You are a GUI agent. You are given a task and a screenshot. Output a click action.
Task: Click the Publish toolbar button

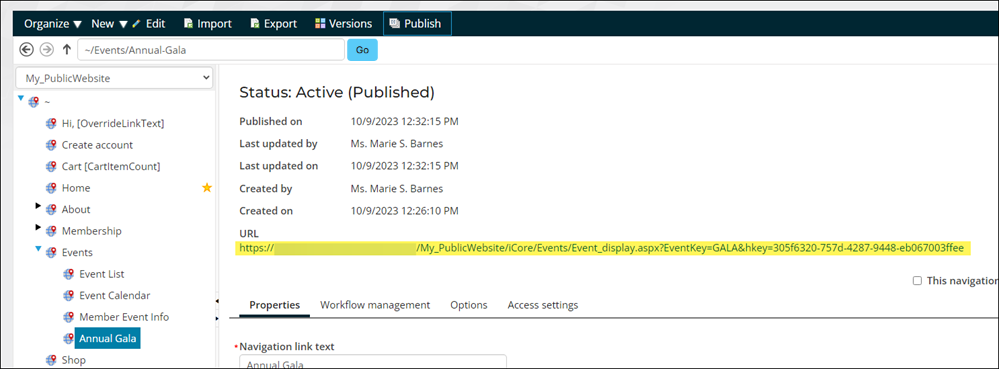[417, 24]
